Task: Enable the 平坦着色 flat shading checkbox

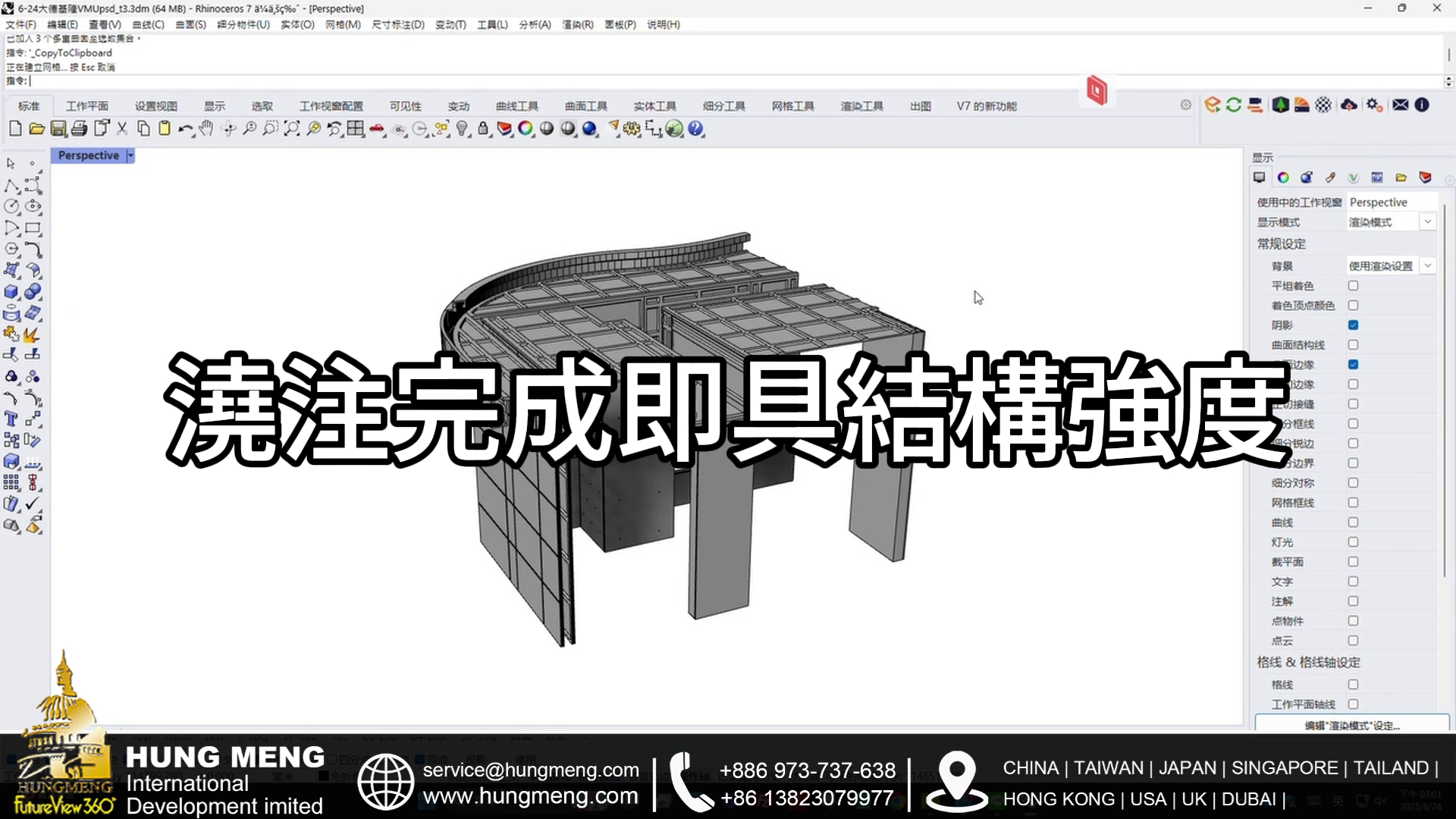Action: pyautogui.click(x=1353, y=286)
